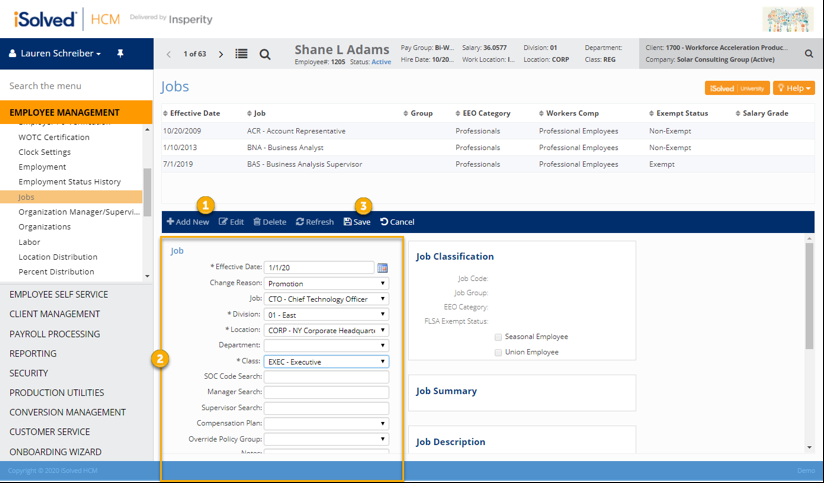This screenshot has width=824, height=483.
Task: Open the Change Reason dropdown
Action: pos(326,283)
